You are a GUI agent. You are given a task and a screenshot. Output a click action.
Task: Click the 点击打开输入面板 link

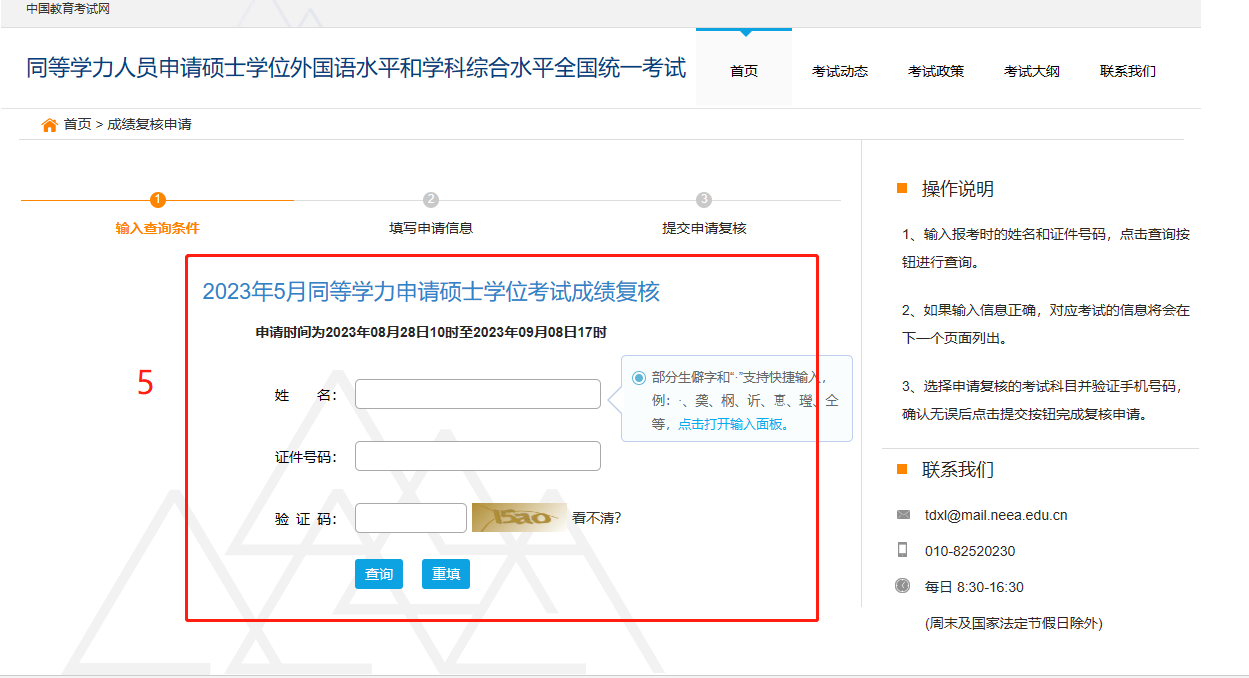point(732,424)
